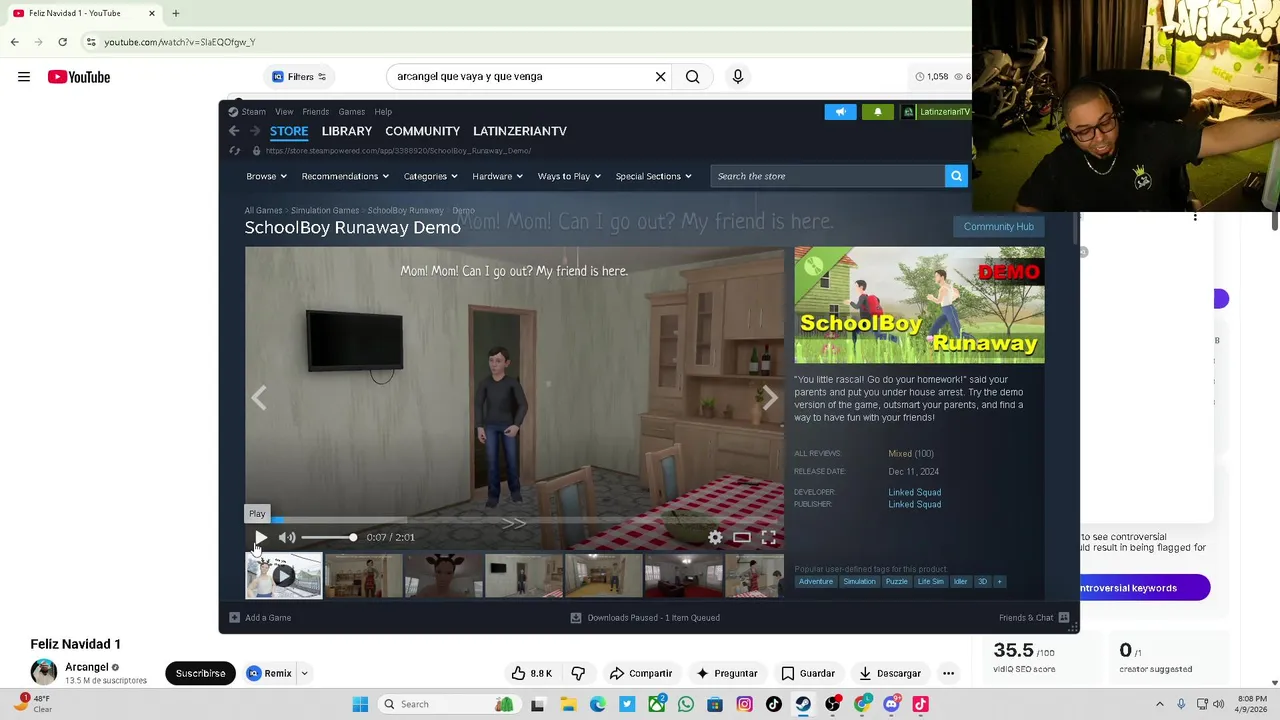Click the YouTube search magnifier button
The height and width of the screenshot is (720, 1280).
[x=692, y=77]
